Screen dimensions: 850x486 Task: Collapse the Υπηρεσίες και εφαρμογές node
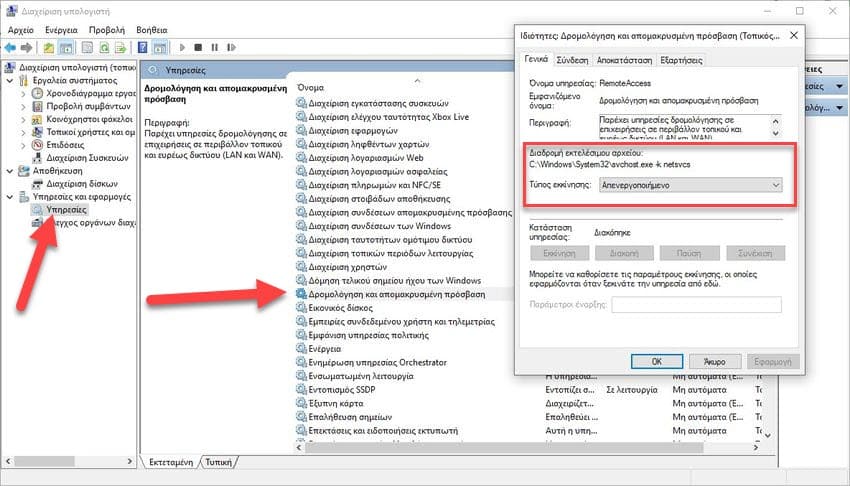pyautogui.click(x=10, y=197)
